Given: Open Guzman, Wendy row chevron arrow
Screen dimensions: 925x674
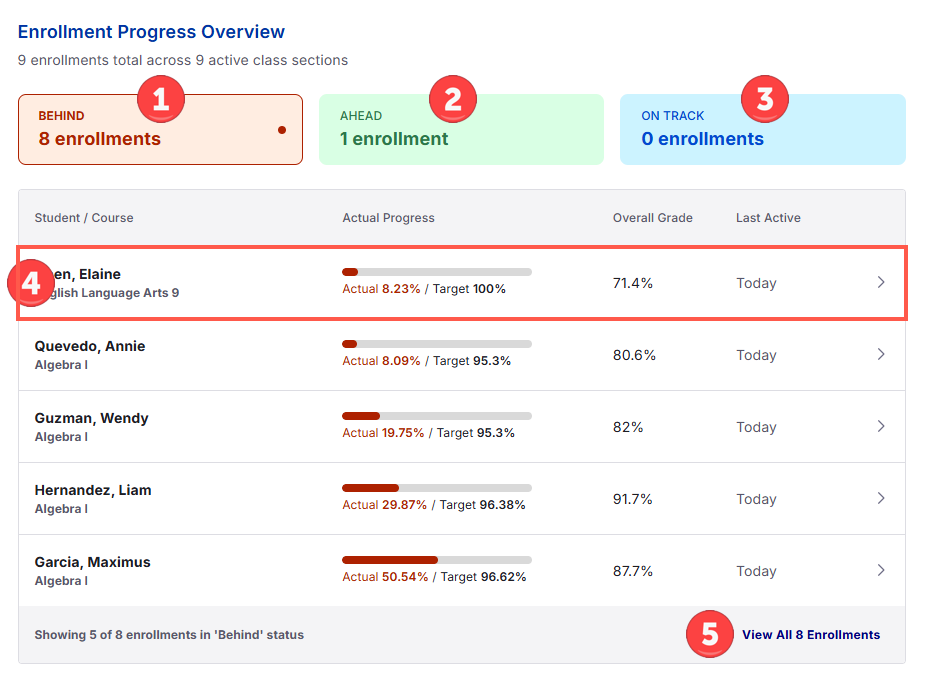Looking at the screenshot, I should point(881,426).
